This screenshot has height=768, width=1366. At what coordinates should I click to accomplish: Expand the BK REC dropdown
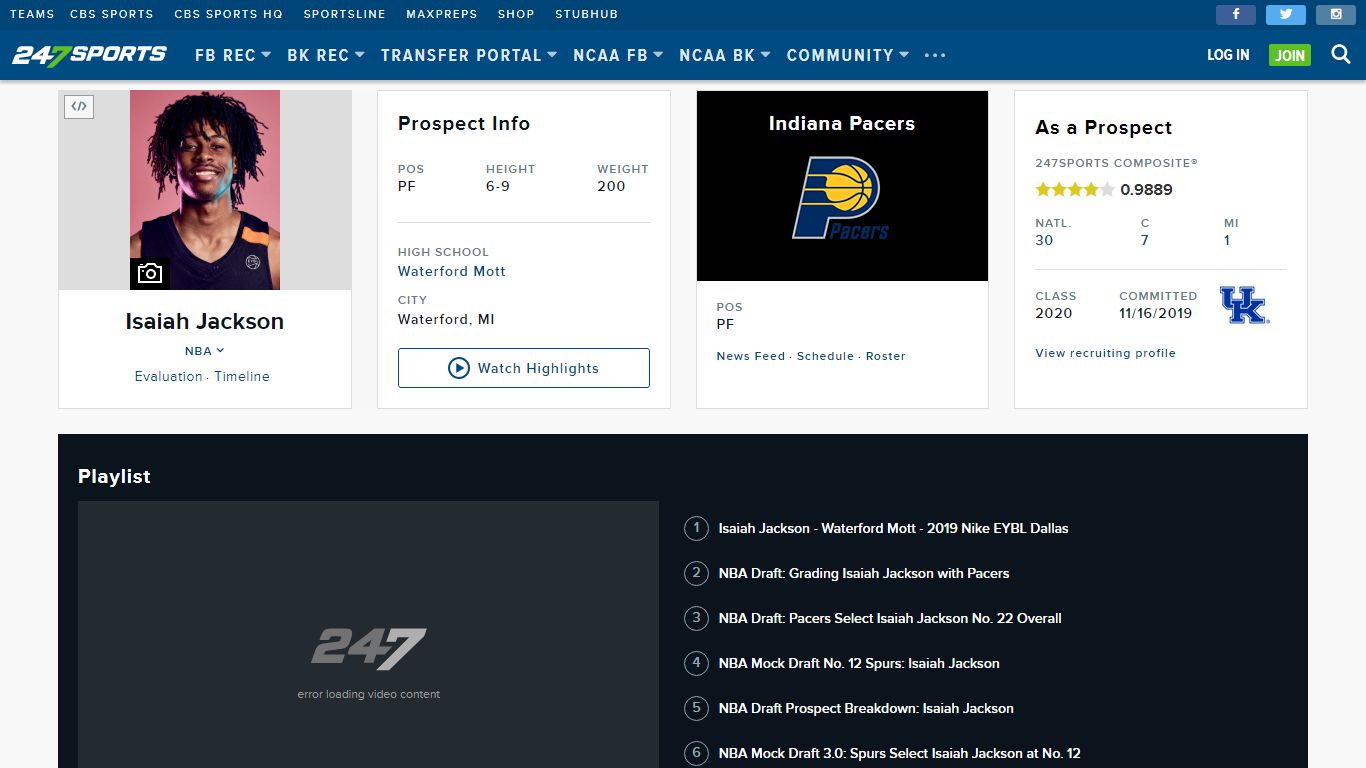[x=326, y=55]
